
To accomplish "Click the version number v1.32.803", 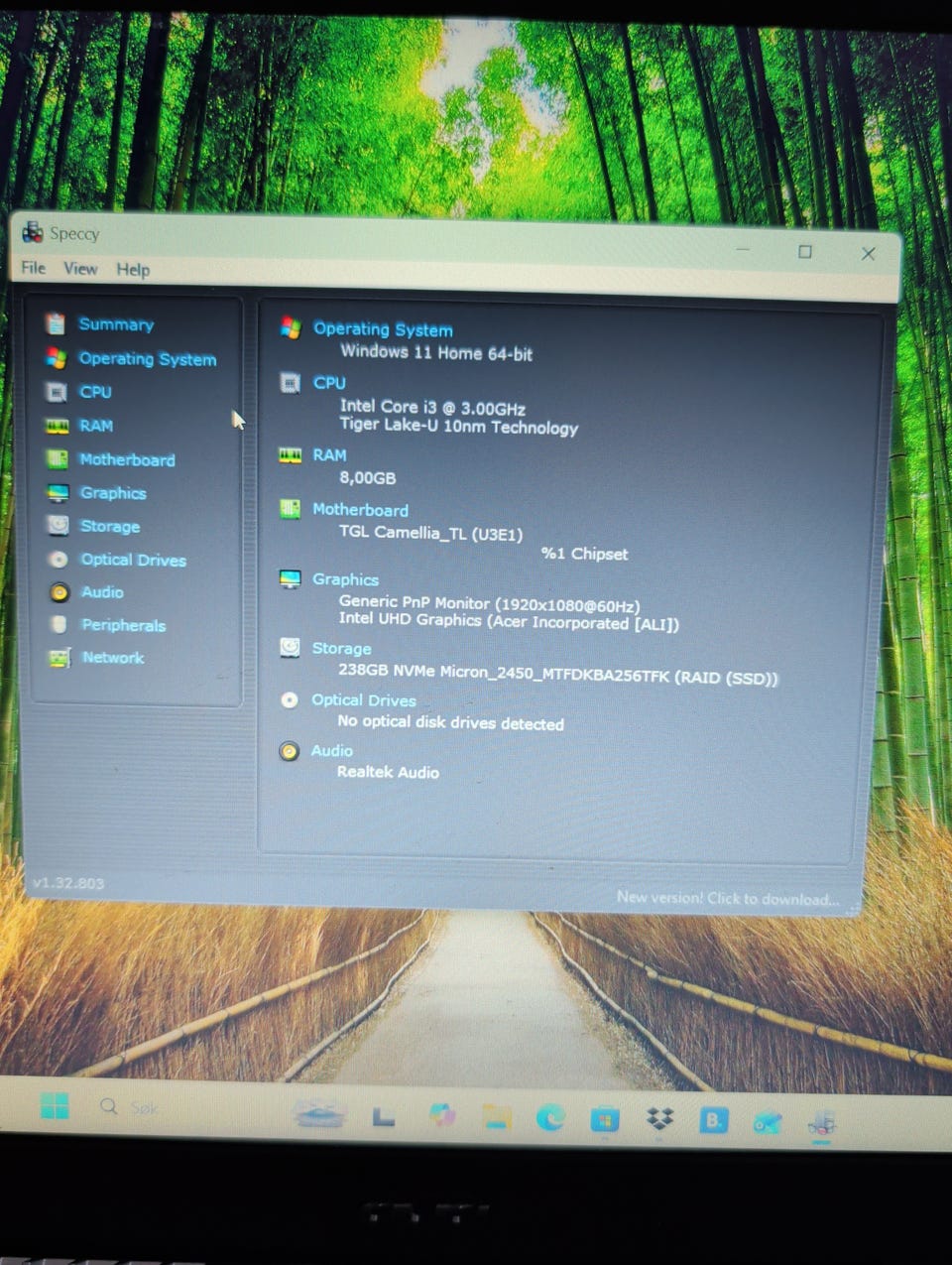I will (68, 882).
